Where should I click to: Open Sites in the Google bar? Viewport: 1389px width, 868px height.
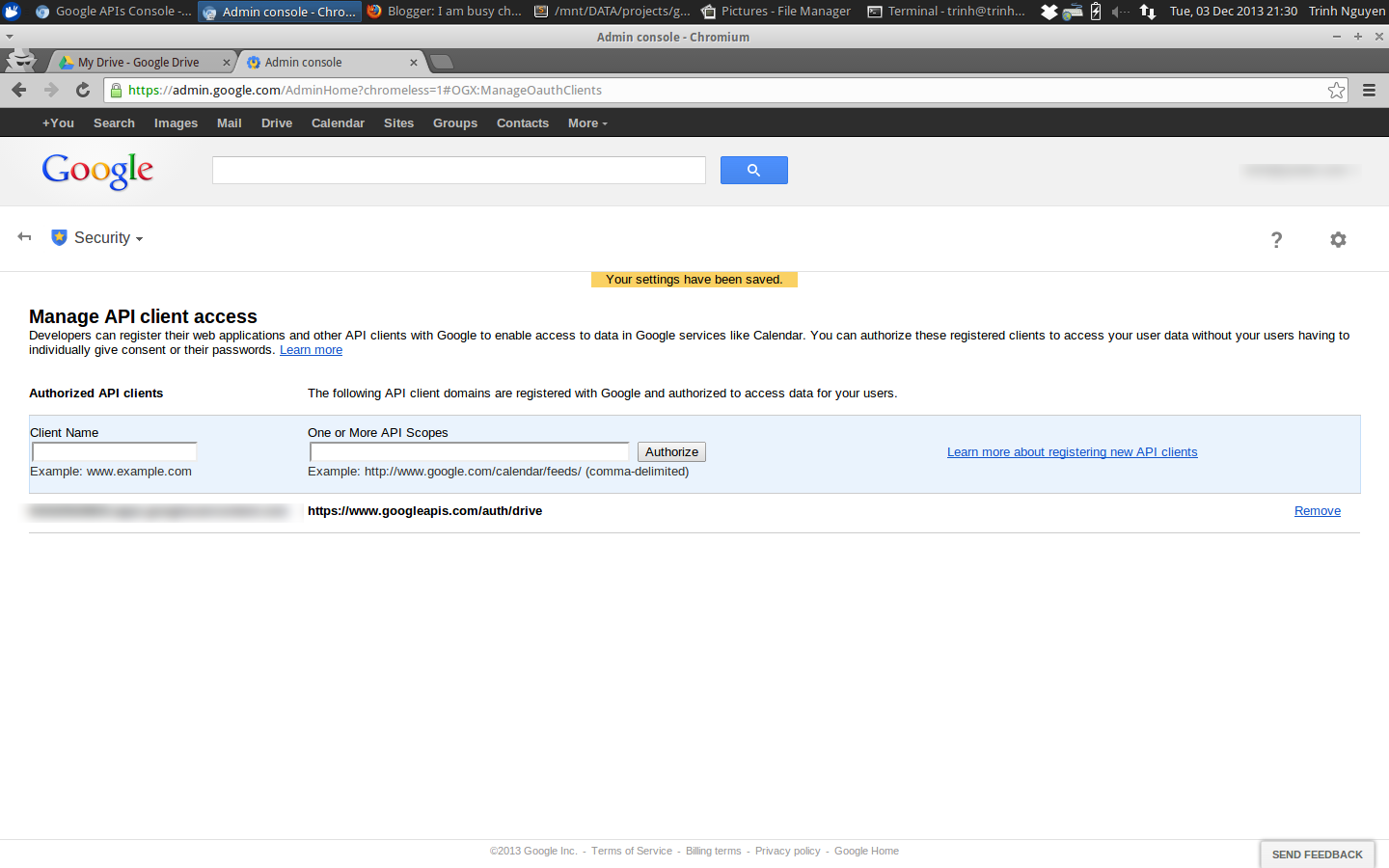[398, 123]
